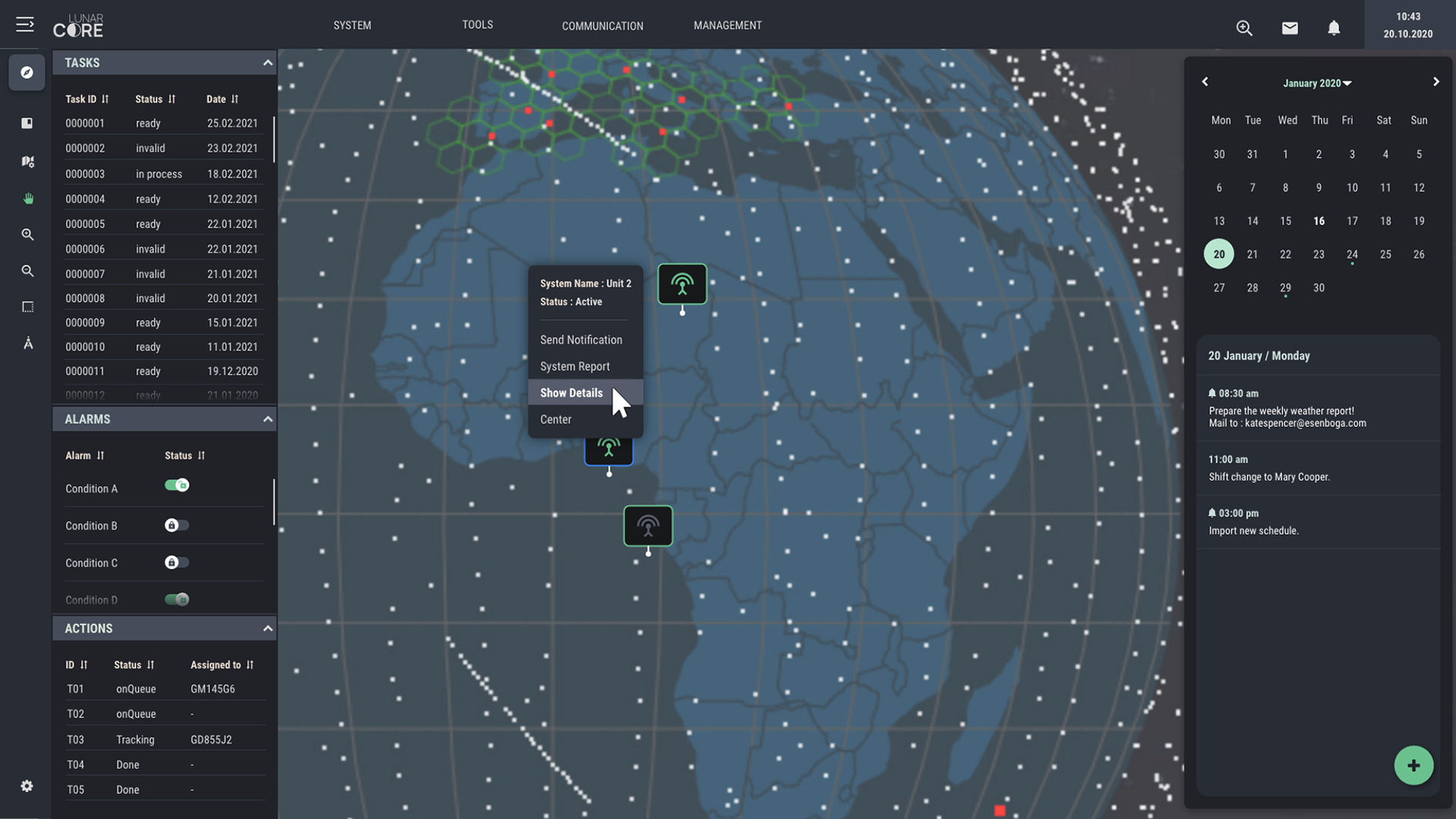Open the January 2020 month dropdown

click(1317, 83)
